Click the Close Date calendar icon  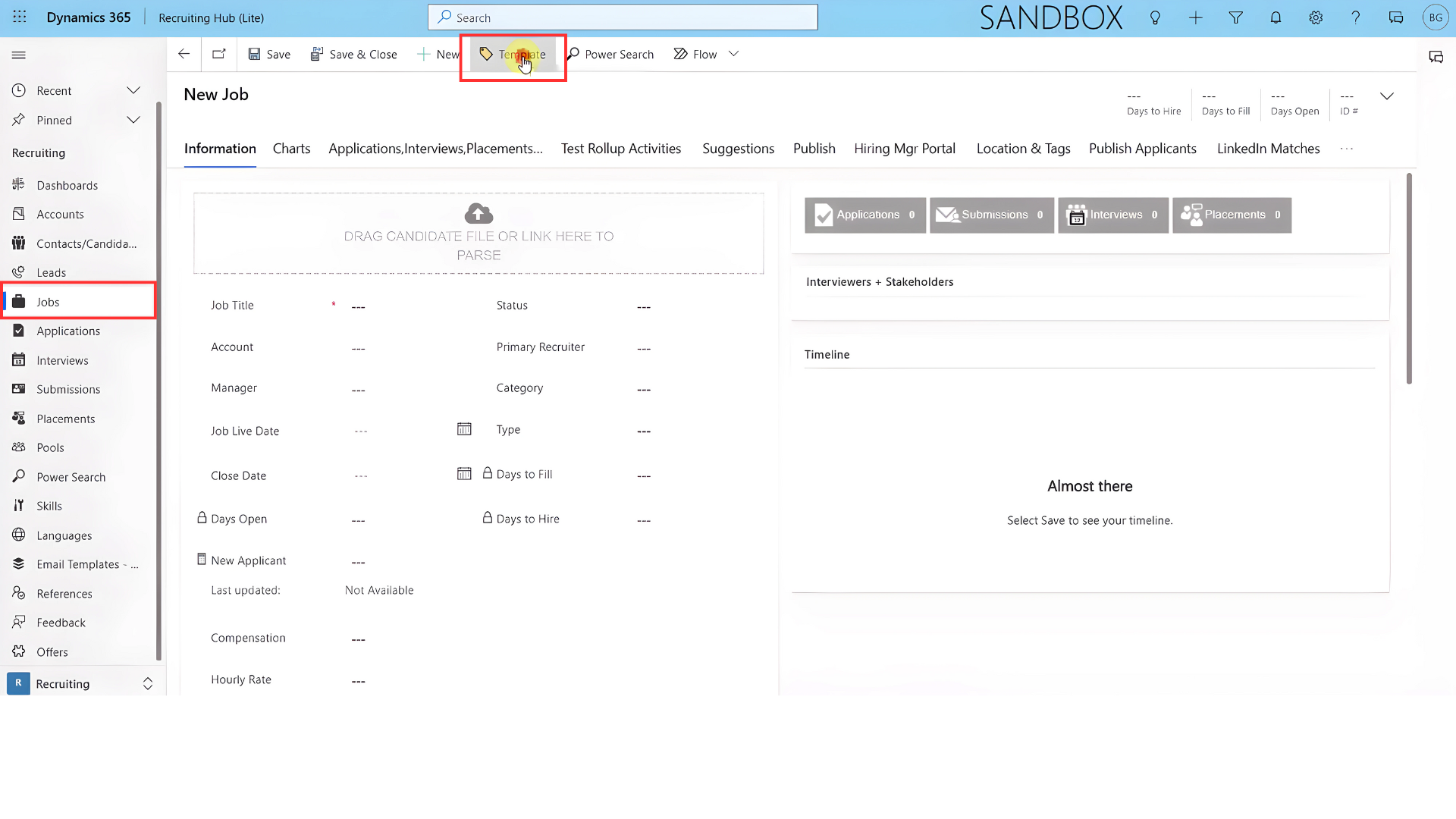(x=464, y=474)
